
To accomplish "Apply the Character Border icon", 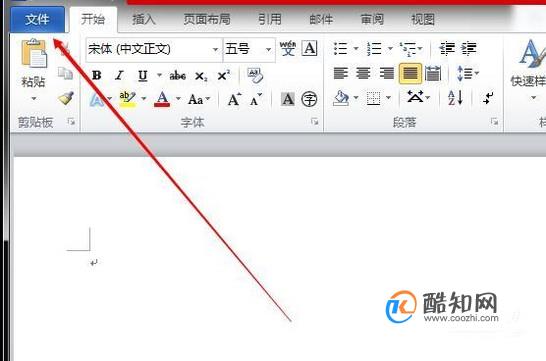I will [x=309, y=48].
